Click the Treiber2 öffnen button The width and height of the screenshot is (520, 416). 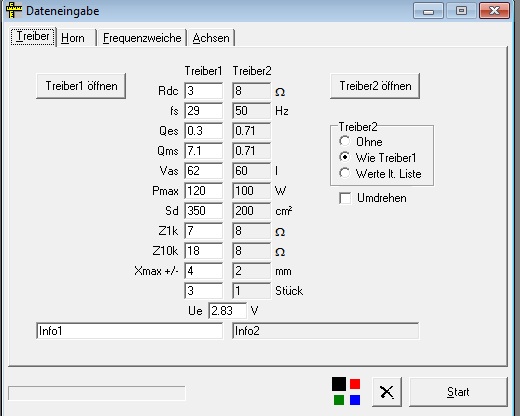point(375,86)
